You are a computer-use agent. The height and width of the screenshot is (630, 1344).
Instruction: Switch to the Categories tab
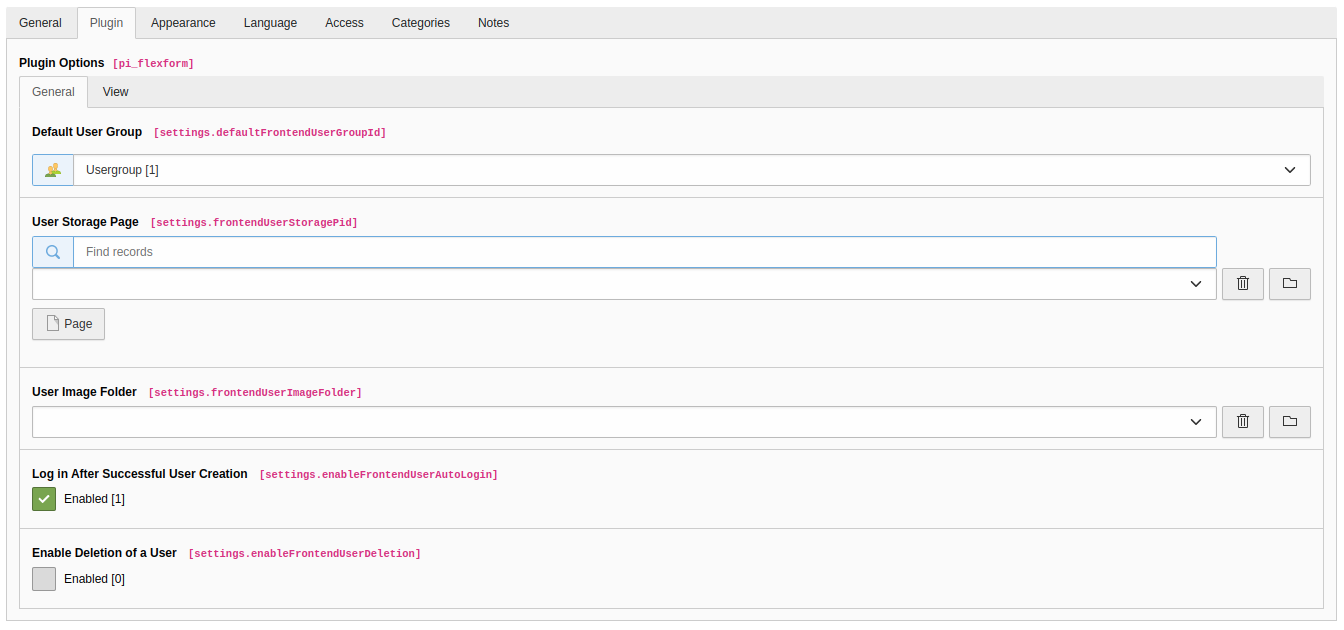pyautogui.click(x=421, y=23)
